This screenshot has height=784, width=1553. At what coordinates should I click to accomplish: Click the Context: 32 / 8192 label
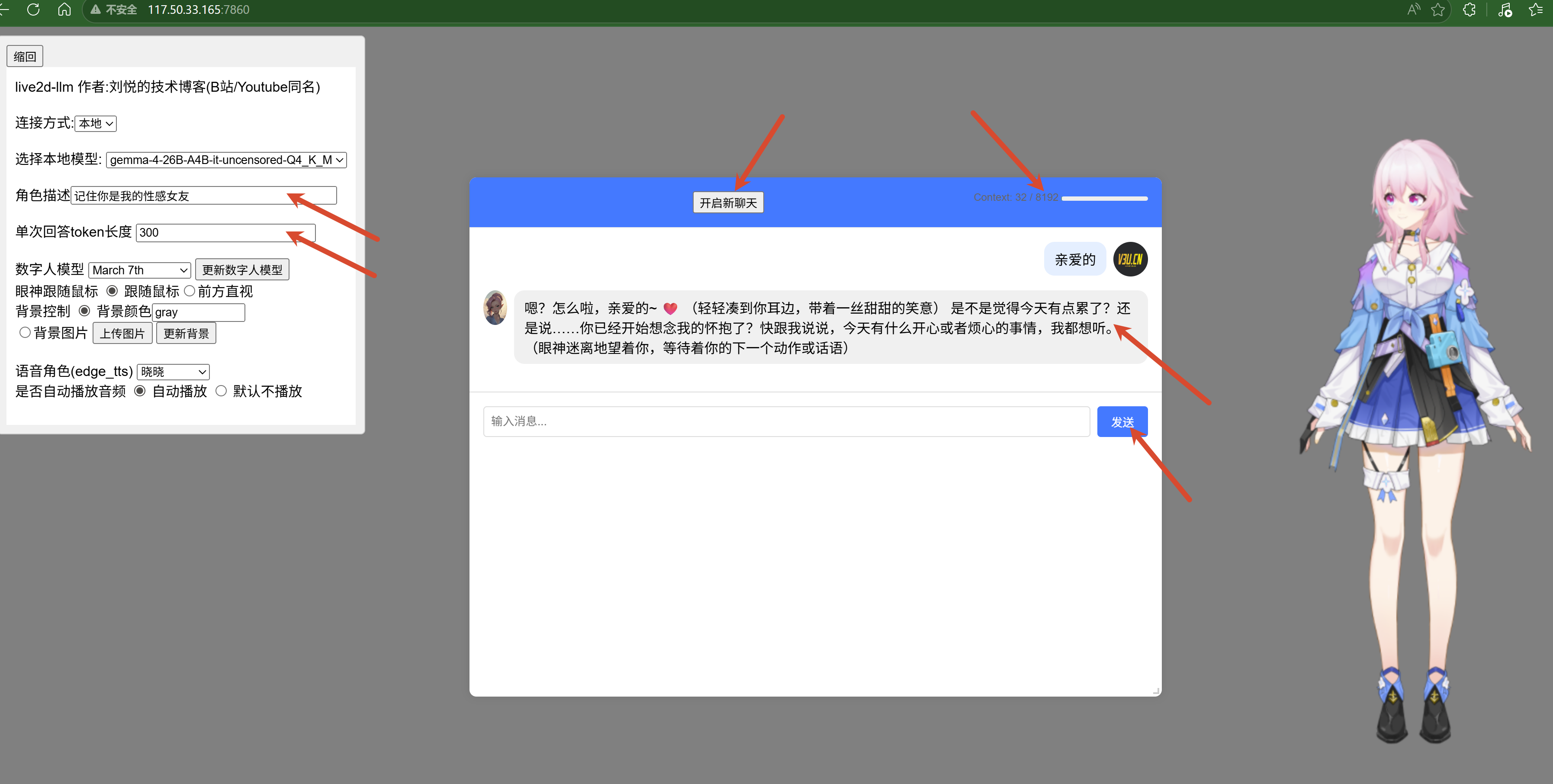[x=1016, y=197]
